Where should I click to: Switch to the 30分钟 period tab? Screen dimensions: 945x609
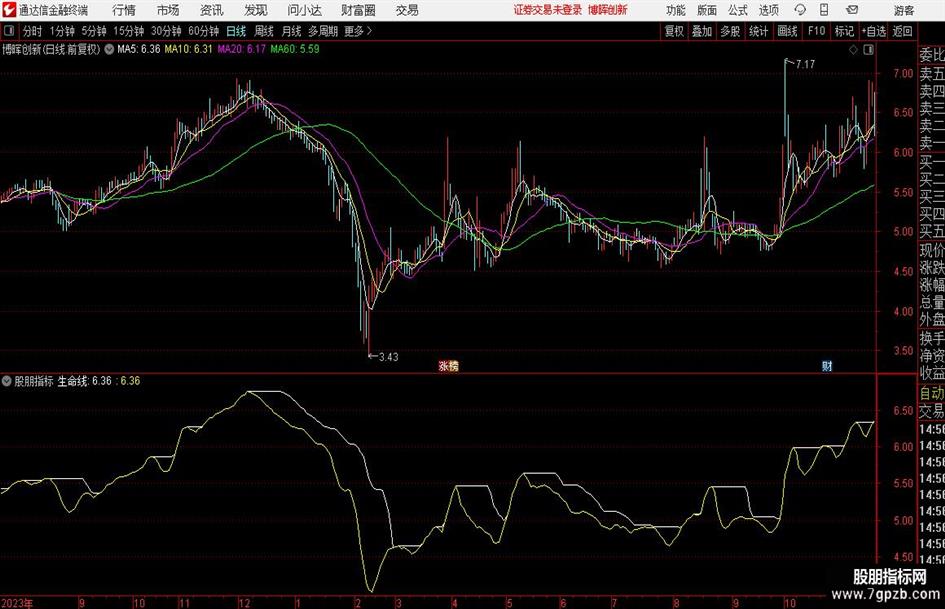166,31
